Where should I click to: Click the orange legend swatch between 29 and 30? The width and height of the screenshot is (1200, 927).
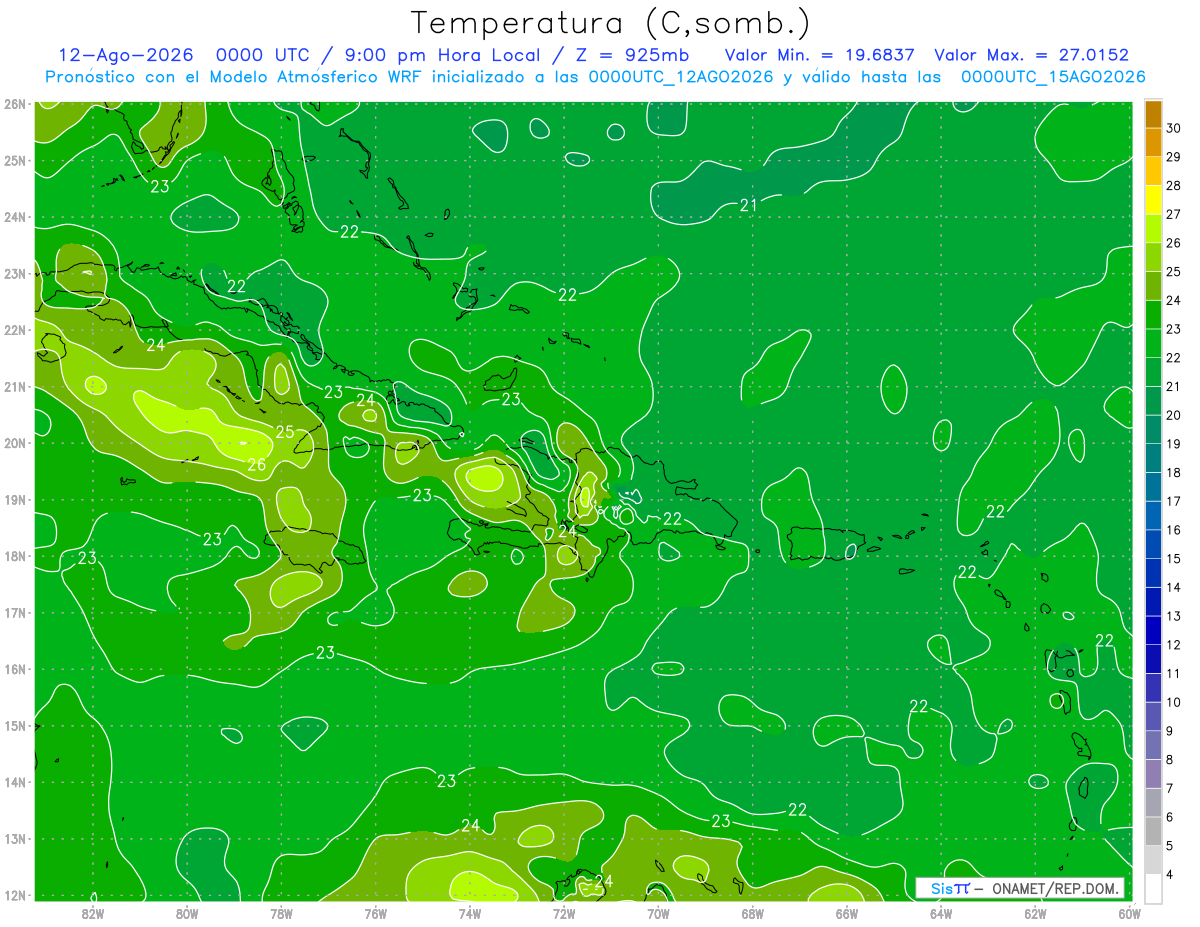tap(1153, 142)
